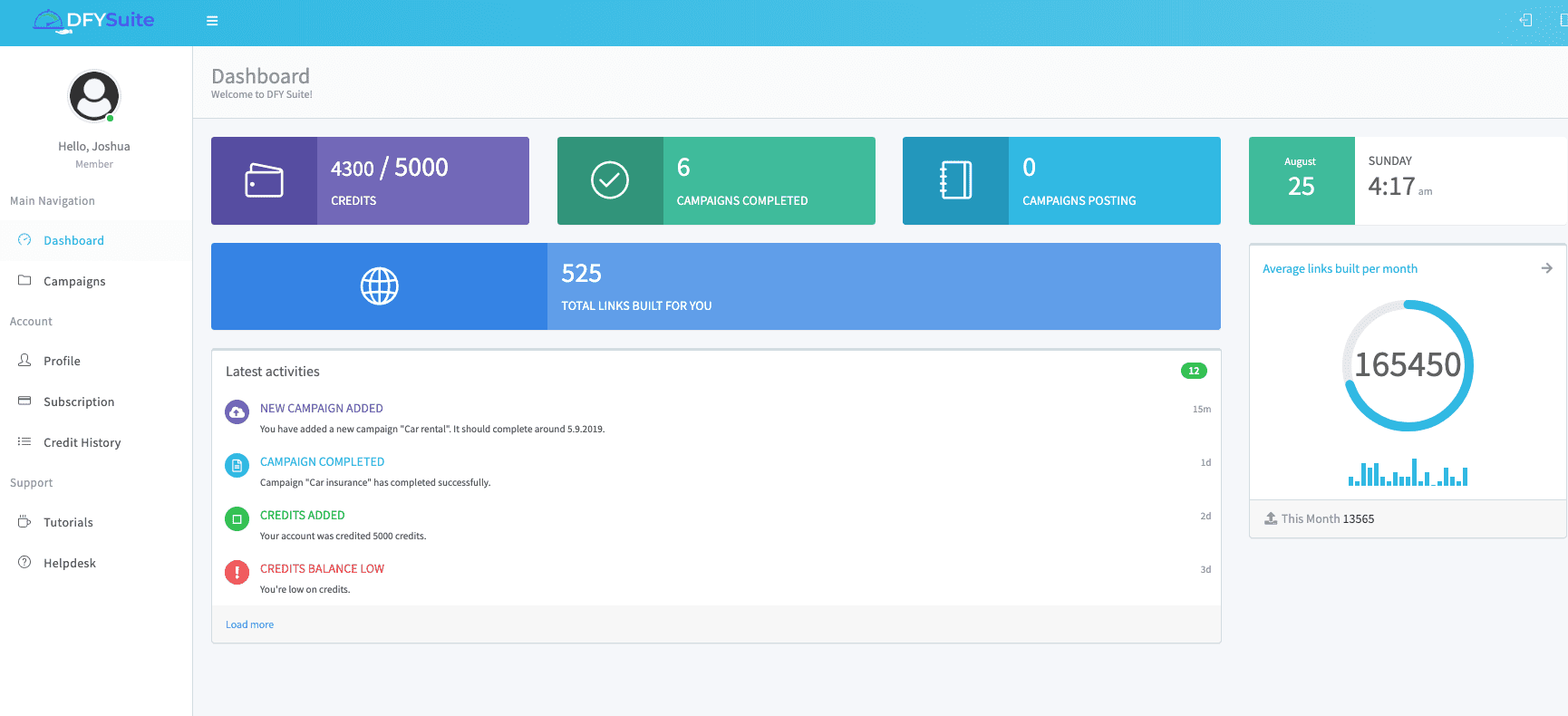Click the Dashboard gauge icon in sidebar
The image size is (1568, 716).
point(24,240)
